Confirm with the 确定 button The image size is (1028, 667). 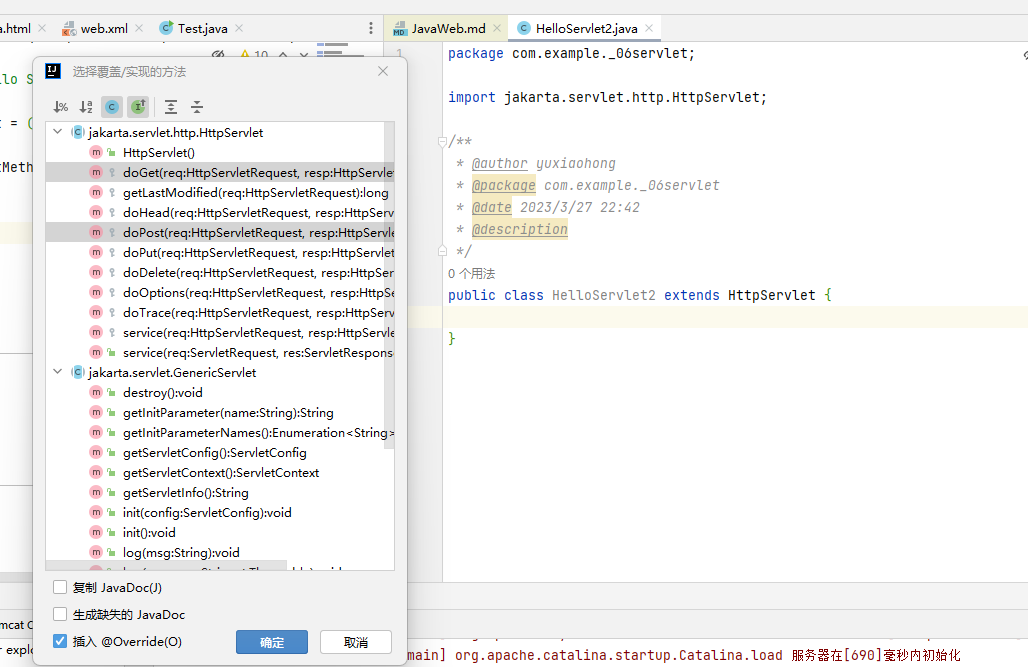(x=271, y=642)
